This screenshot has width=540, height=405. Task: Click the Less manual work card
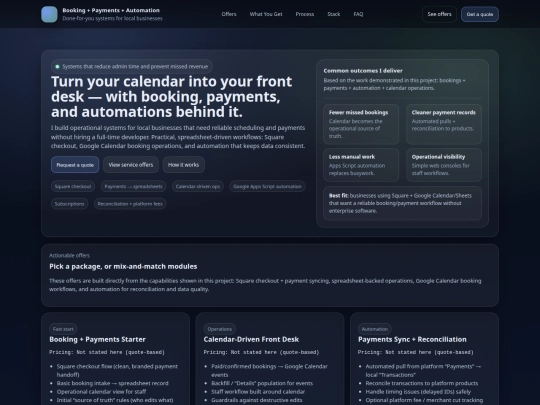click(x=361, y=165)
